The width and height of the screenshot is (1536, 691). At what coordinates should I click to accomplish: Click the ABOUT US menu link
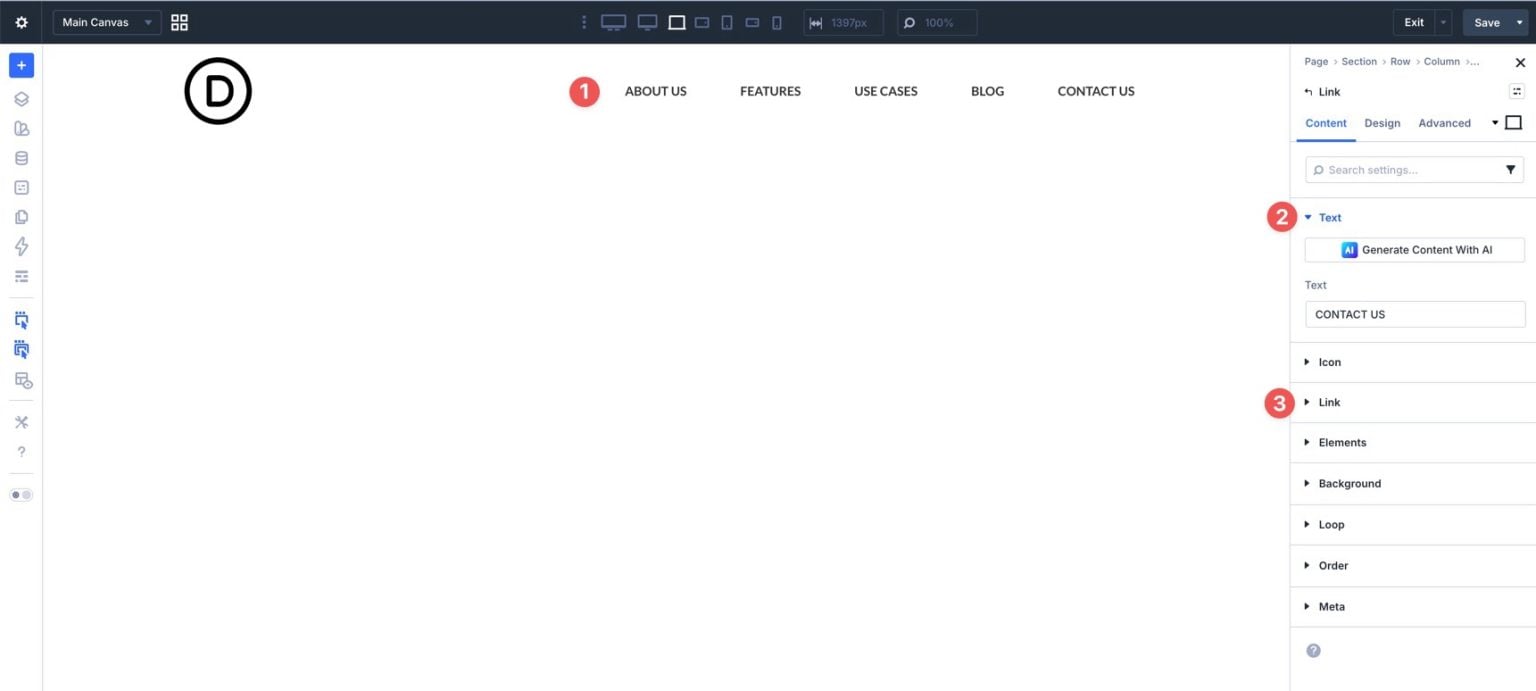[x=655, y=91]
